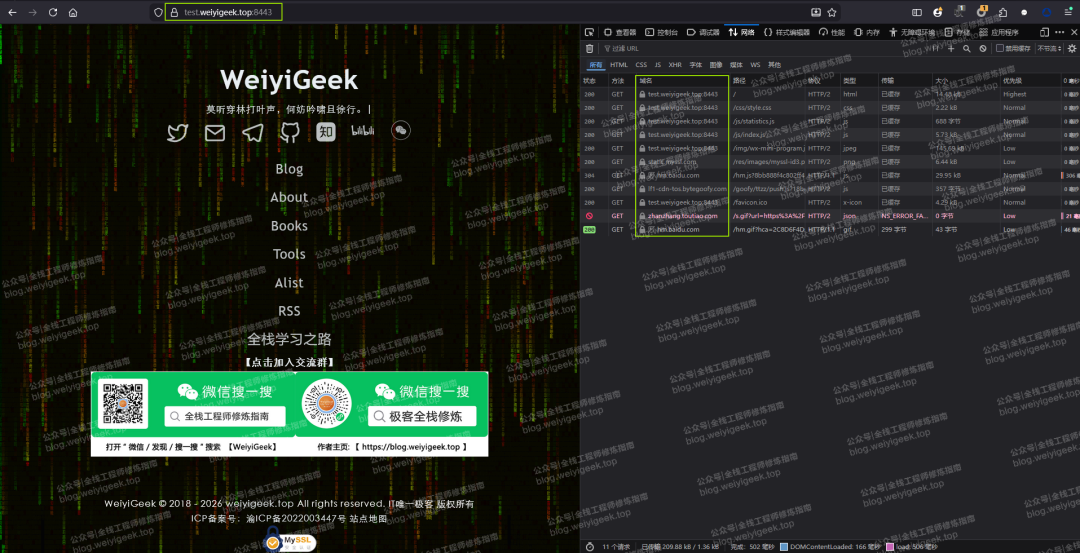
Task: Clear network log with trash icon
Action: coord(589,48)
